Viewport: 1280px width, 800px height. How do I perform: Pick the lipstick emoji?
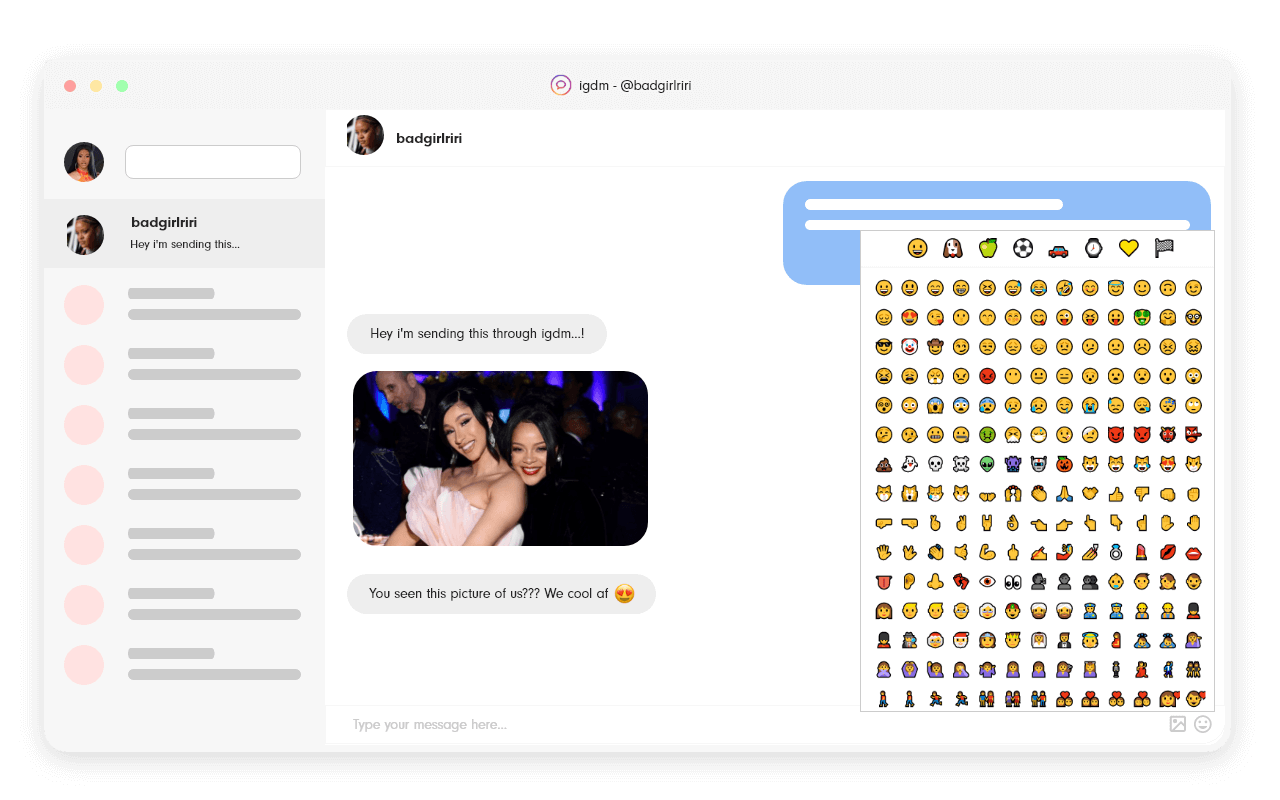(1142, 551)
